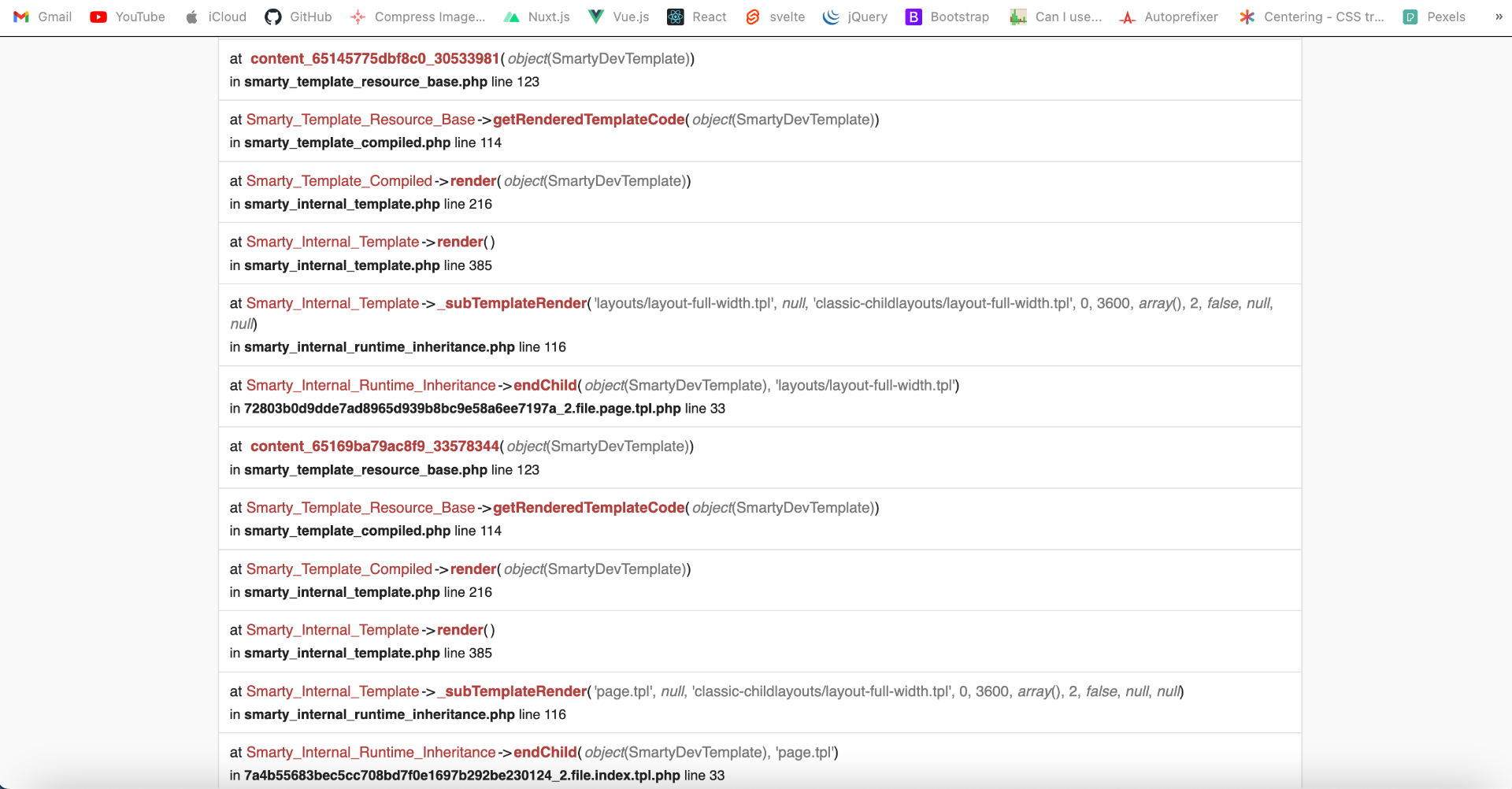1512x789 pixels.
Task: Open the Centering CSS tricks bookmark icon
Action: coord(1247,17)
